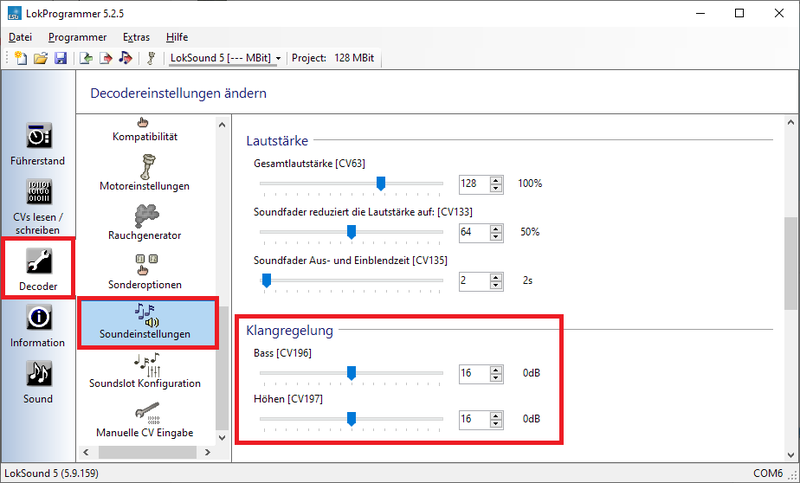
Task: Select Kompatibilität in the settings list
Action: 145,130
